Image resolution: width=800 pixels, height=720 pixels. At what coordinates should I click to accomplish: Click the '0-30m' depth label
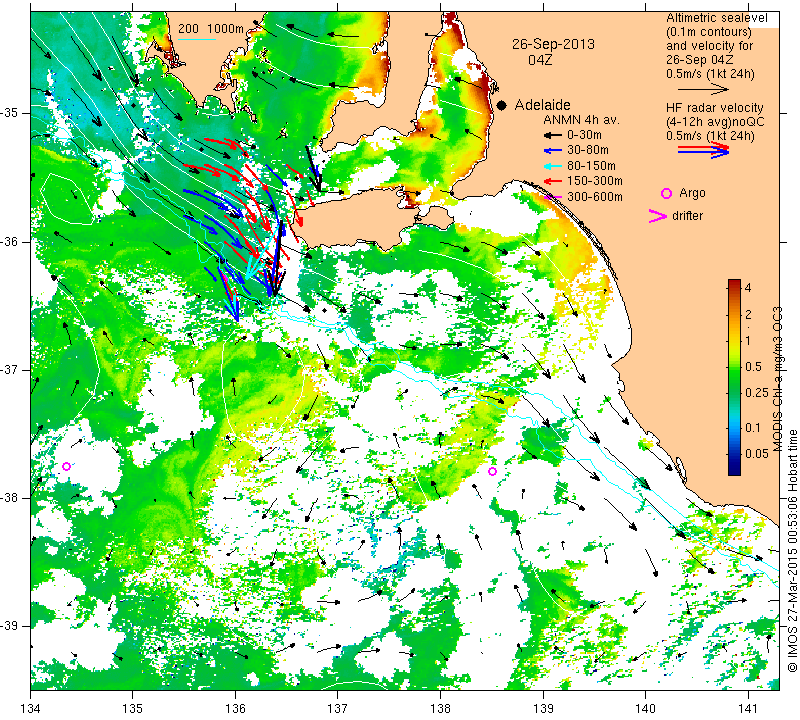click(584, 135)
